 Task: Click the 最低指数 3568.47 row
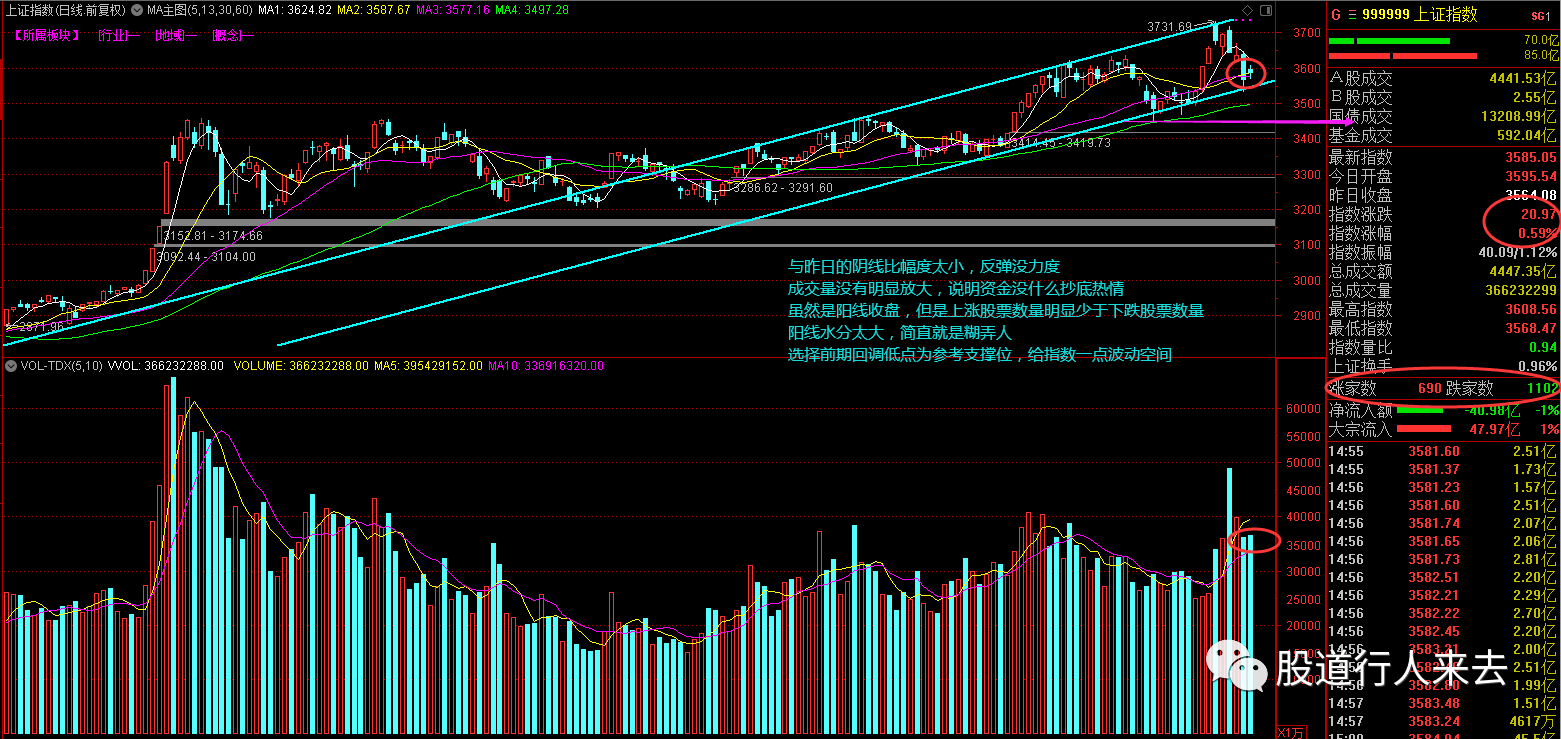pos(1443,328)
